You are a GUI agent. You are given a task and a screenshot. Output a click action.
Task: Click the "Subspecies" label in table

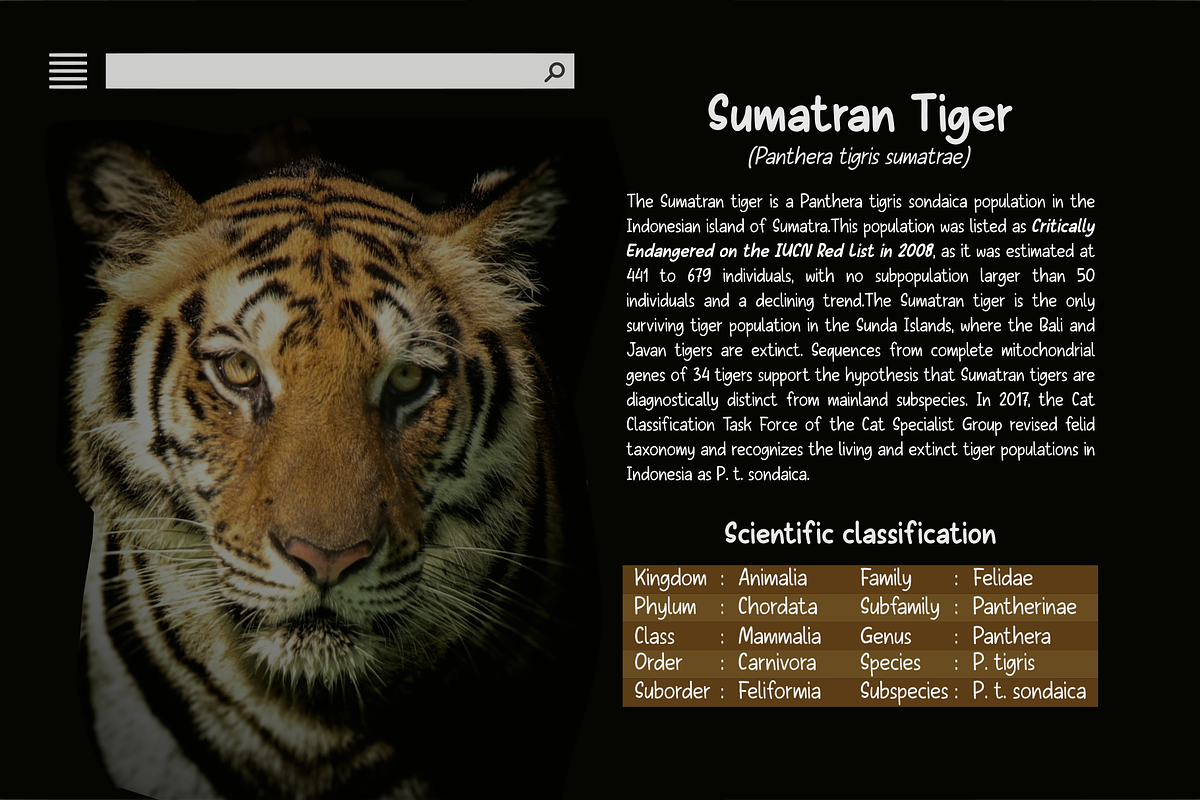pyautogui.click(x=904, y=691)
